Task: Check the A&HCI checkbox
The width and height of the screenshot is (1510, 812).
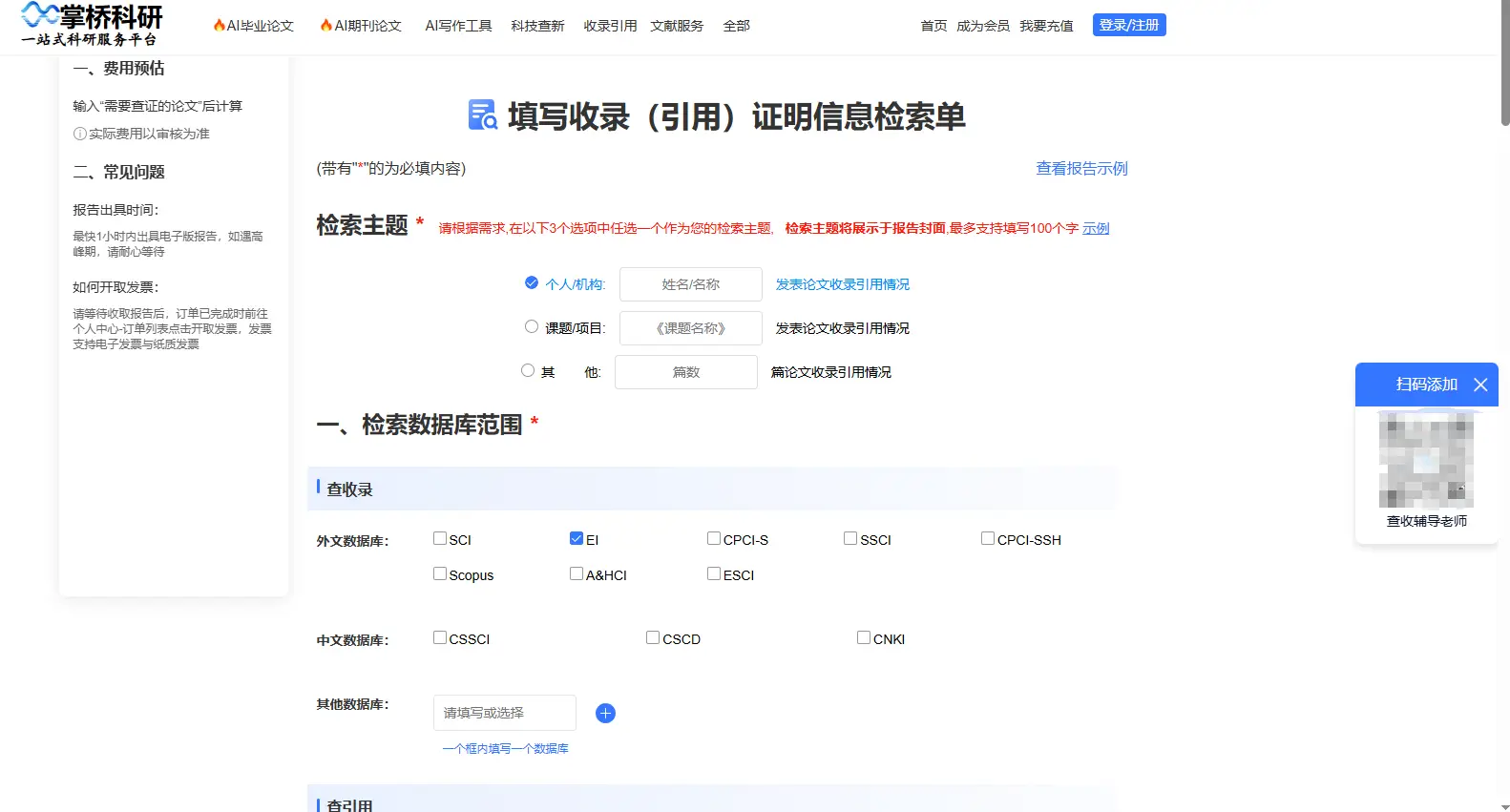Action: [577, 573]
